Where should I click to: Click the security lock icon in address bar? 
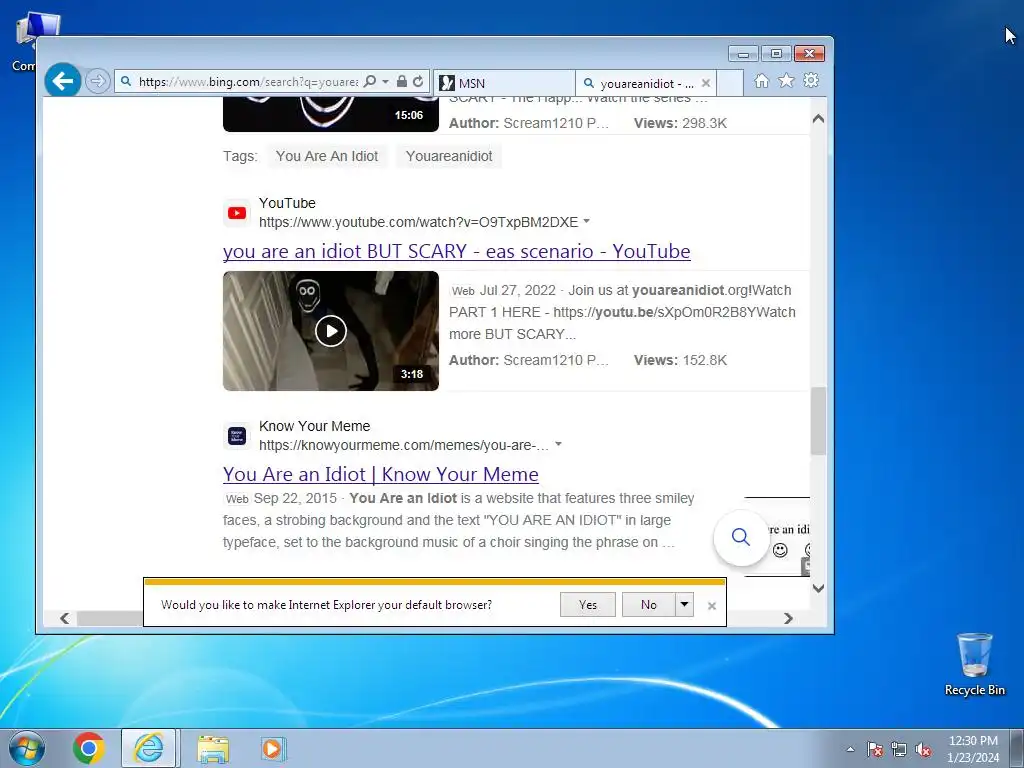click(x=402, y=82)
